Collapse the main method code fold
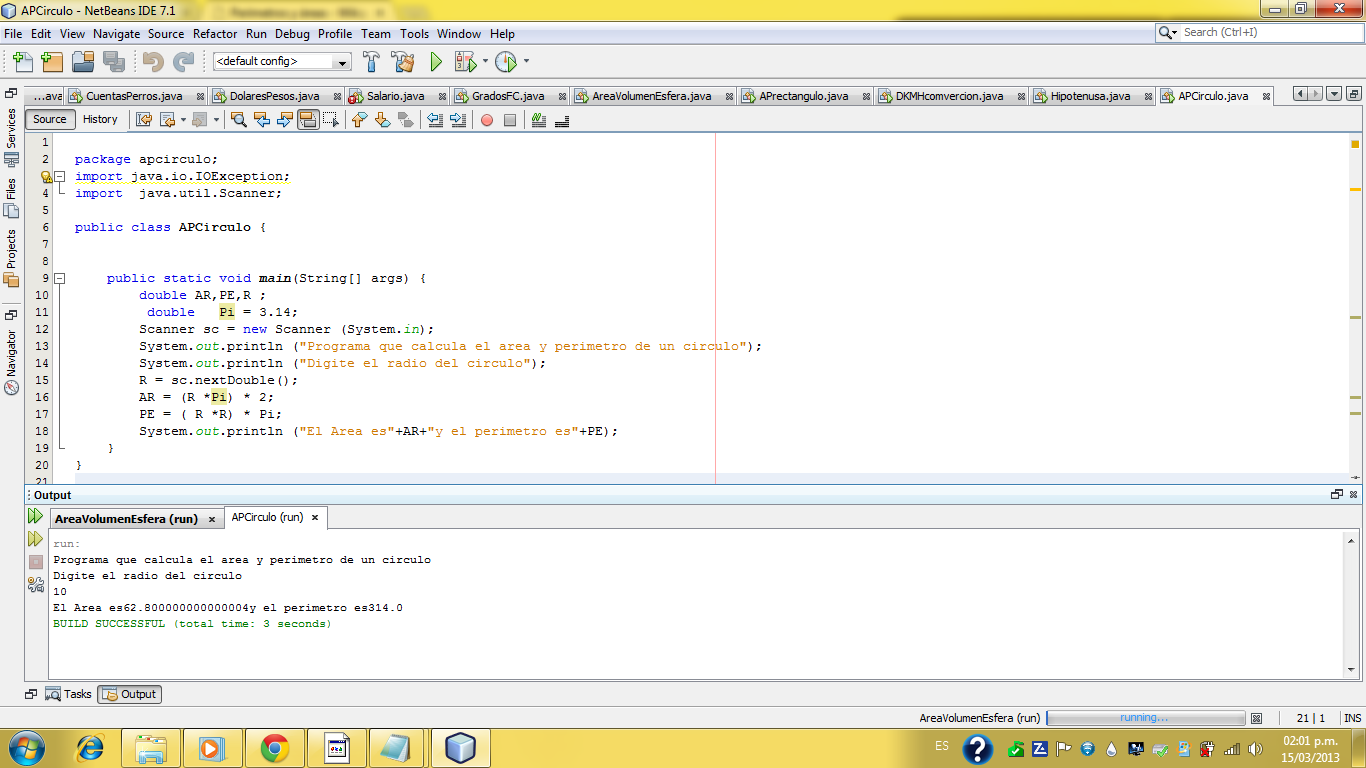This screenshot has height=768, width=1366. pyautogui.click(x=60, y=278)
